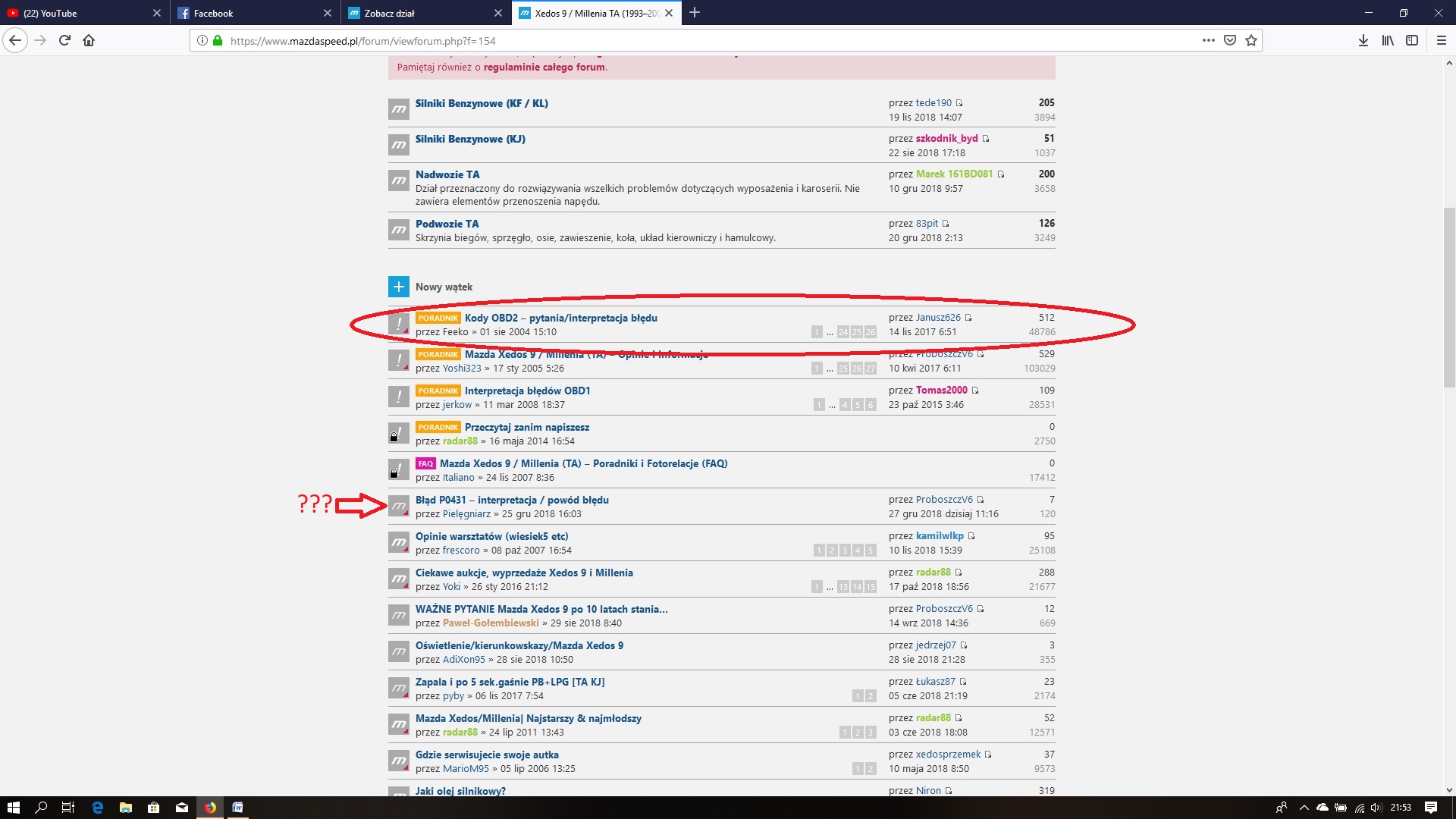1456x819 pixels.
Task: Go to Firefox home page icon
Action: 89,40
